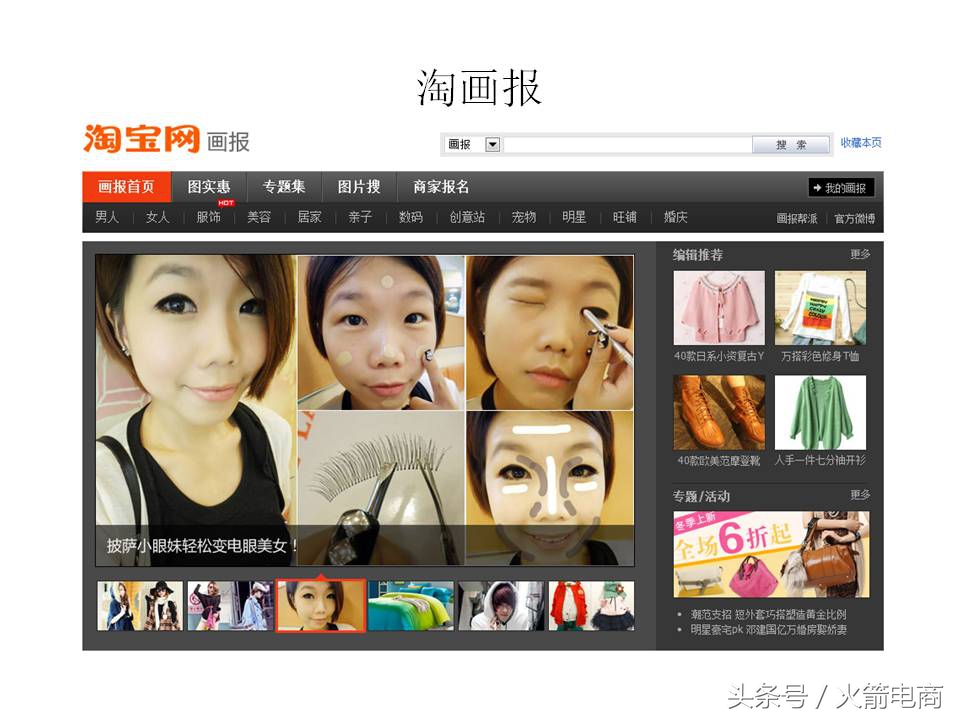This screenshot has height=720, width=960.
Task: Select the green bedding carousel thumbnail
Action: pos(411,606)
